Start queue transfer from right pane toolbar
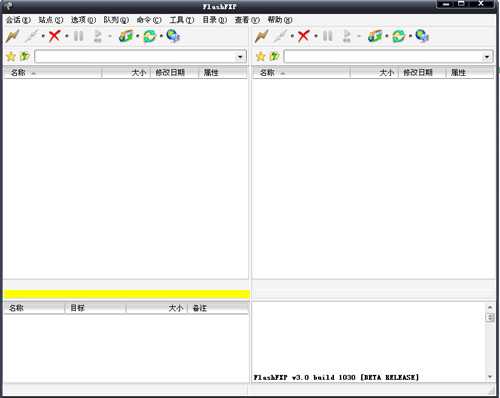The width and height of the screenshot is (500, 398). click(x=347, y=36)
